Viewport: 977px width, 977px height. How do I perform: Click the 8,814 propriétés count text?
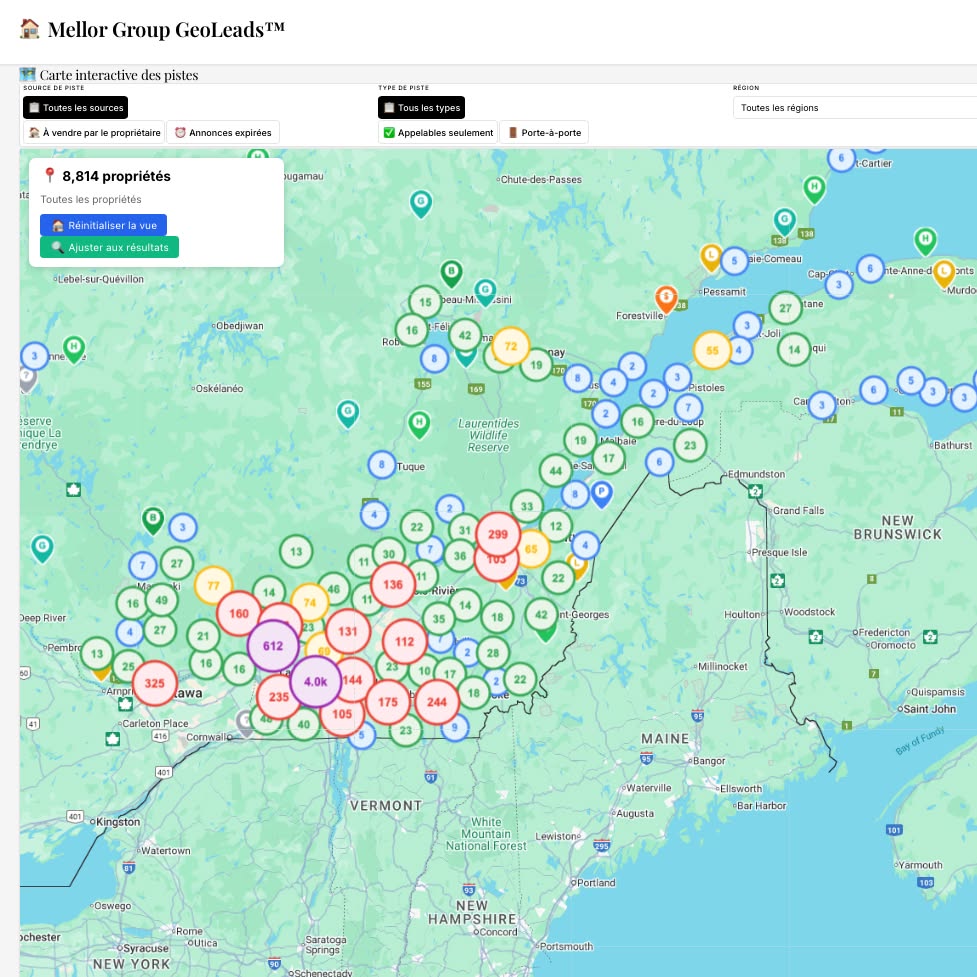coord(117,176)
